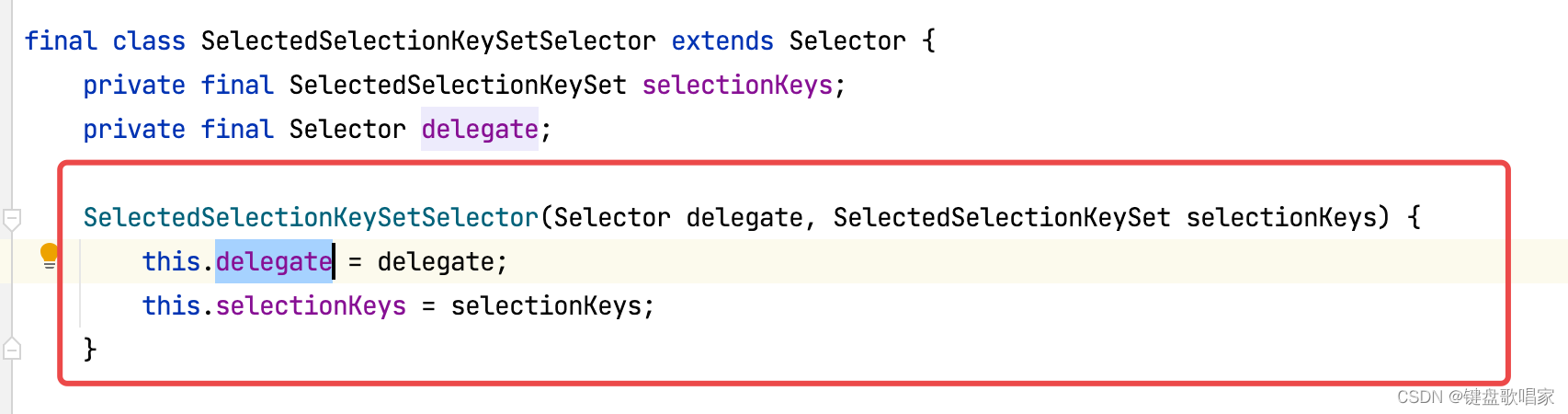Screen dimensions: 1568x414
Task: Click the purple selectionKeys field declaration
Action: (x=737, y=86)
